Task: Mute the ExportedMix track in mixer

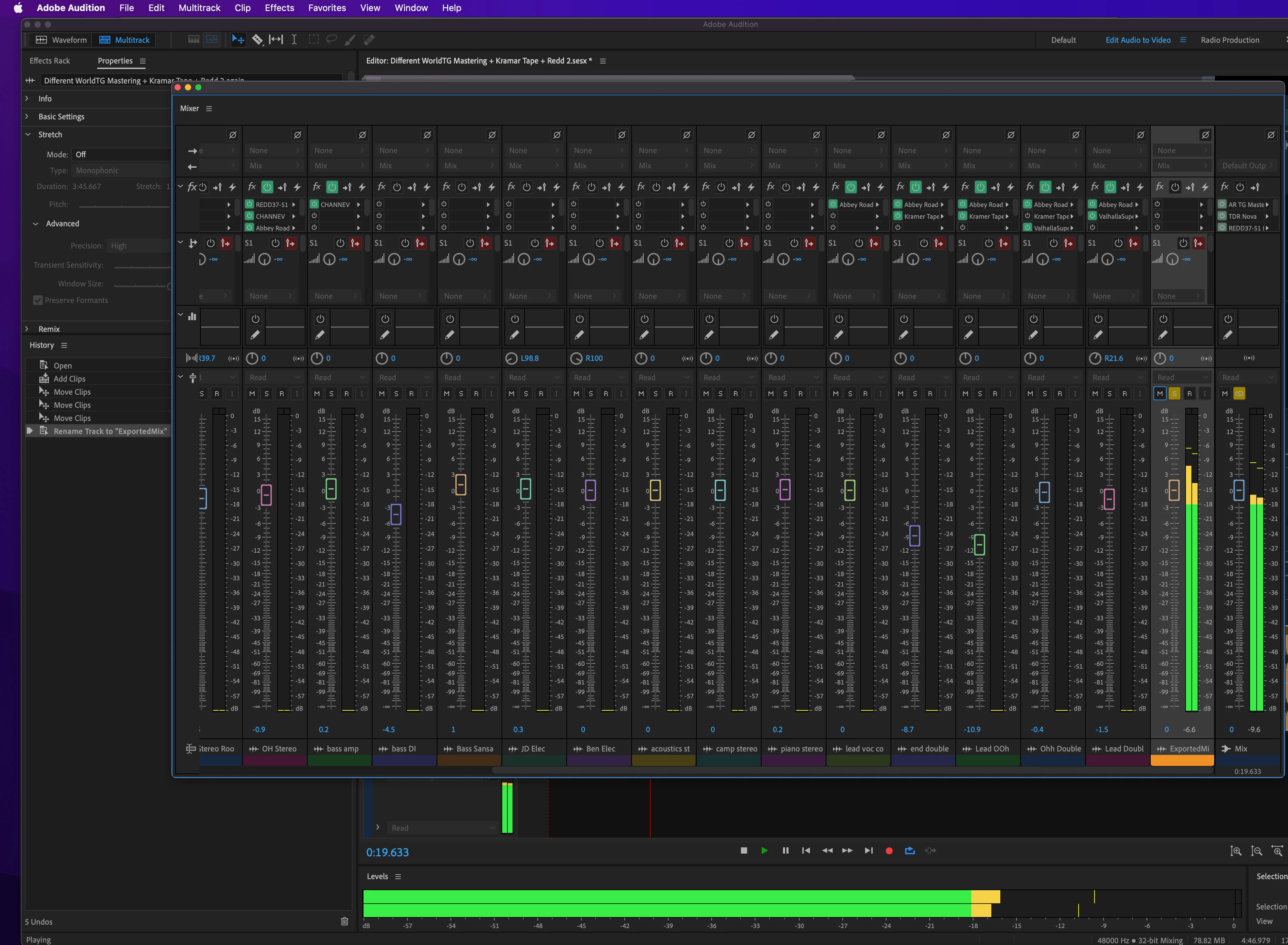Action: [x=1159, y=394]
